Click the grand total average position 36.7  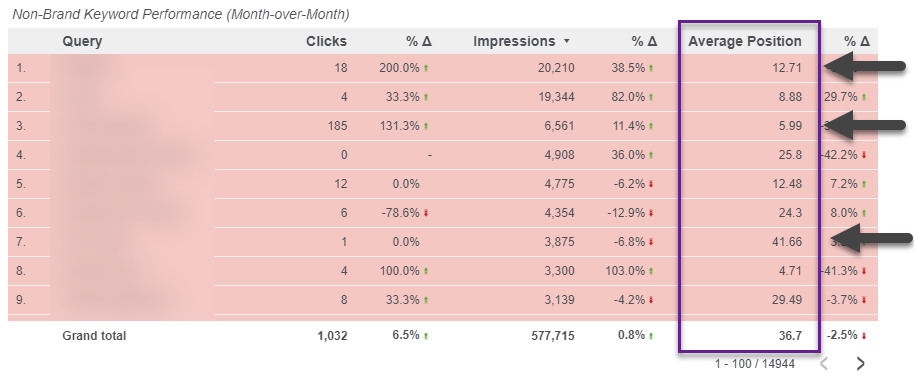click(791, 336)
